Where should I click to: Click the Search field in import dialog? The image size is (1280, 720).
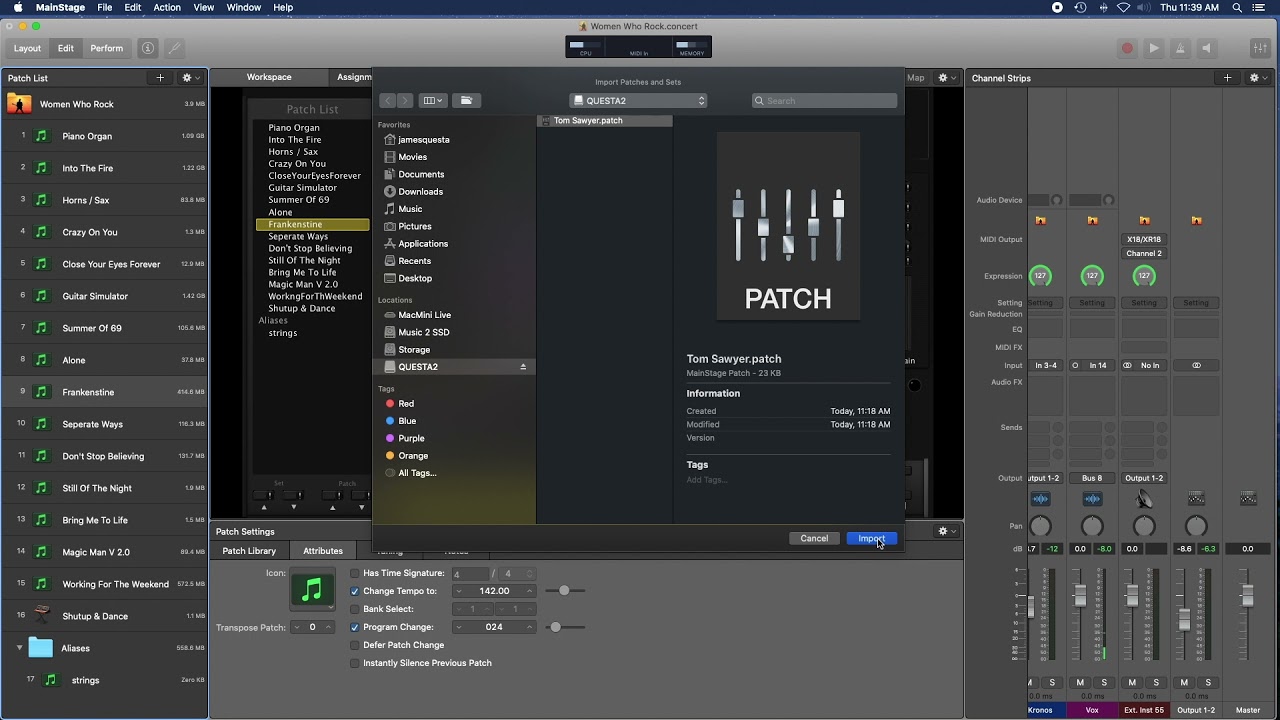[x=825, y=100]
